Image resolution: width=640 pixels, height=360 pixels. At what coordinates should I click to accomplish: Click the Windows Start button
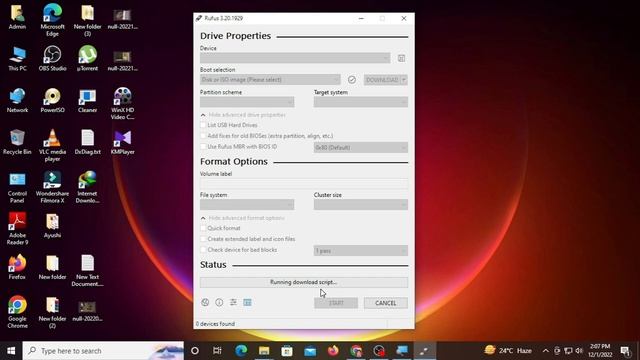click(11, 351)
